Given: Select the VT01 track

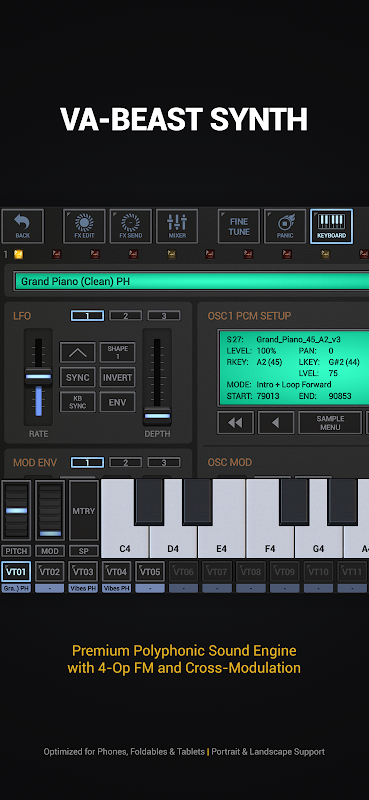Looking at the screenshot, I should coord(16,571).
